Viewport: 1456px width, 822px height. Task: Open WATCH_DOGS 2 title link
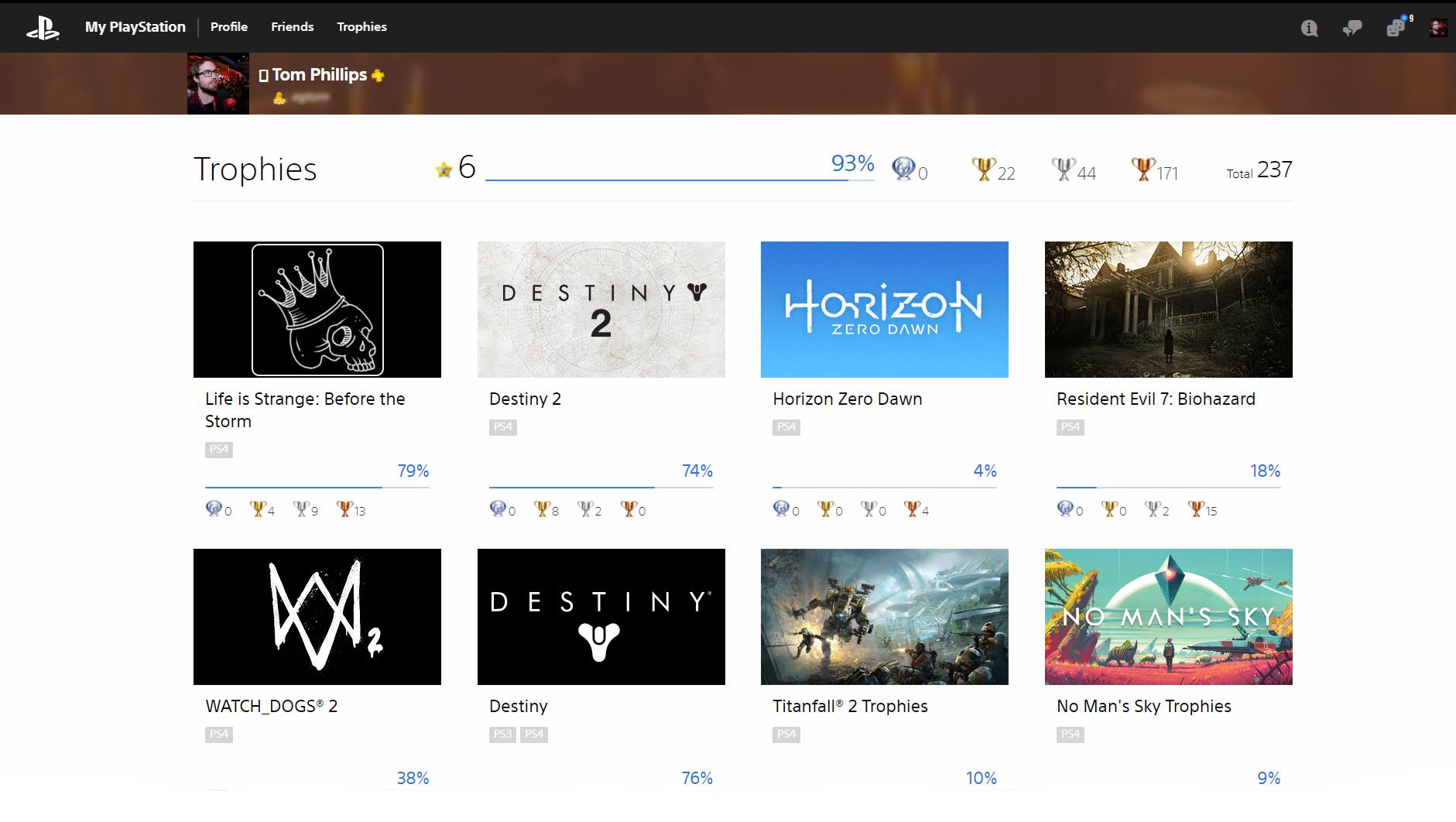coord(272,707)
